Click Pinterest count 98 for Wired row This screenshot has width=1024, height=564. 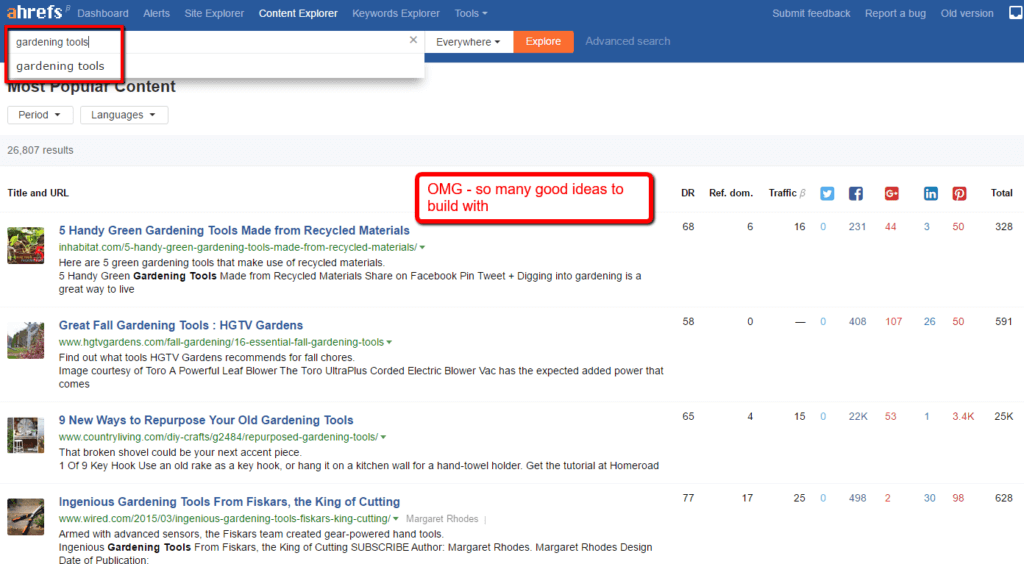[x=958, y=498]
